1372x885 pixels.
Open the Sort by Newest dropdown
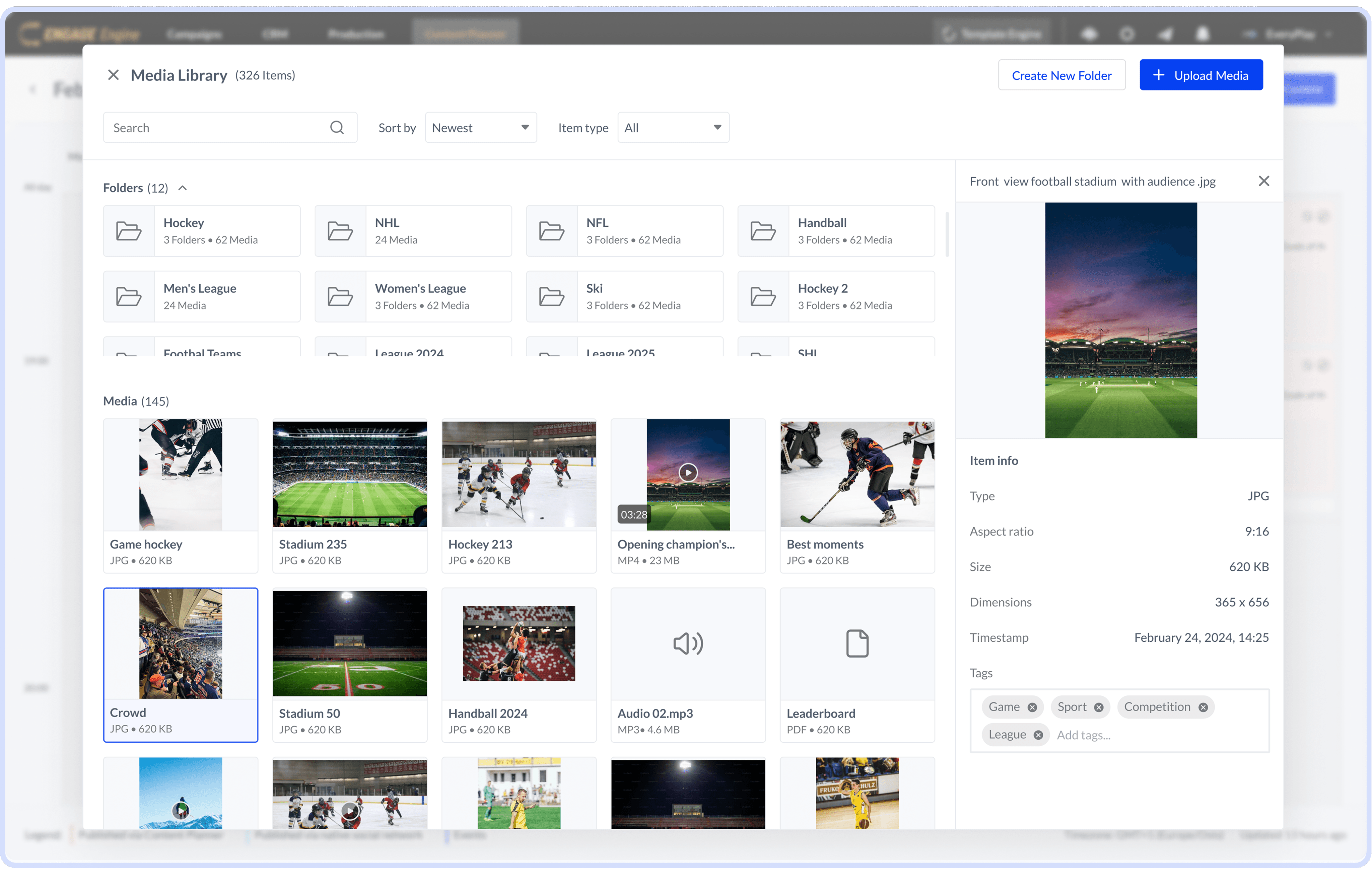tap(481, 128)
